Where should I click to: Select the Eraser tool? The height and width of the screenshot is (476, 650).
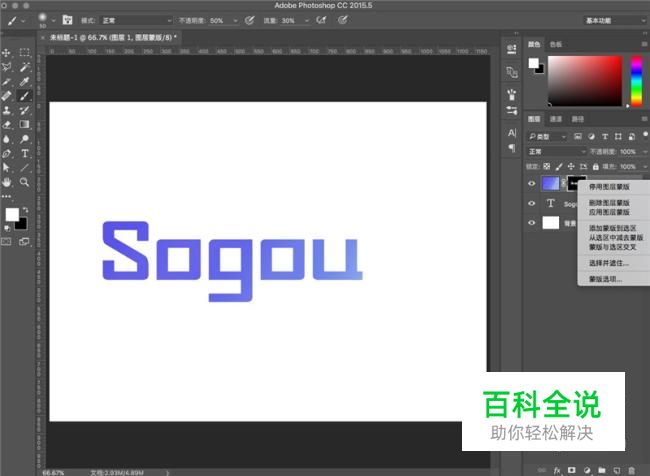(6, 124)
